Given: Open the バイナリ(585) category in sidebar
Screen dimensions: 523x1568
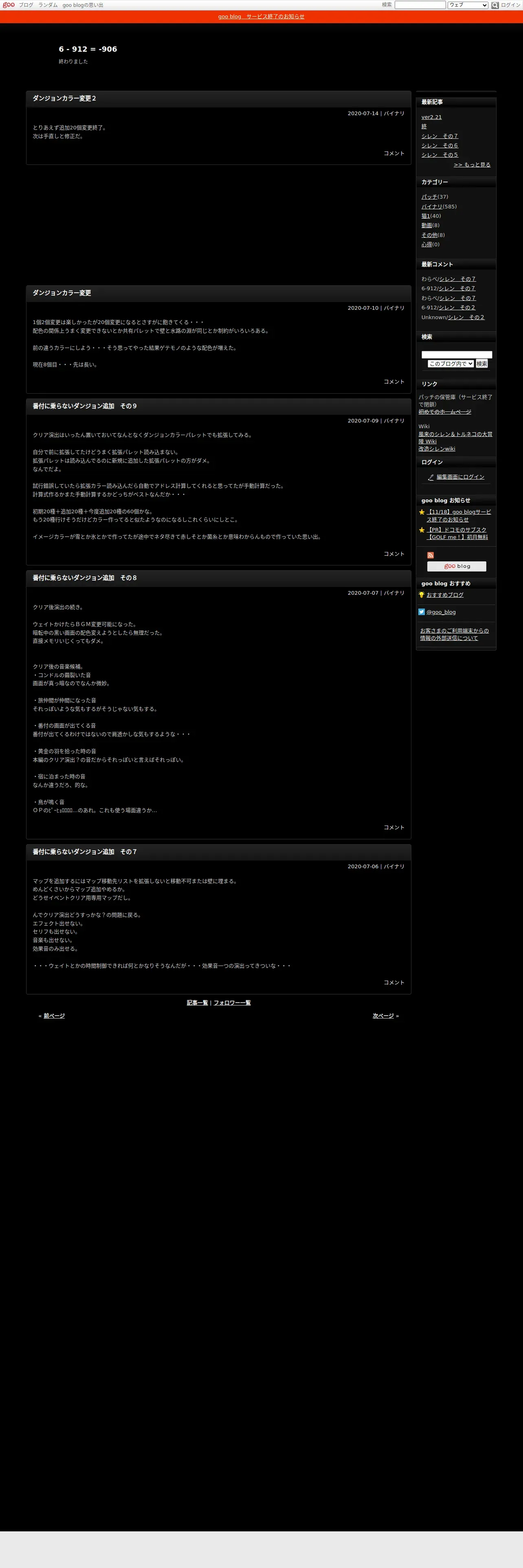Looking at the screenshot, I should click(432, 206).
